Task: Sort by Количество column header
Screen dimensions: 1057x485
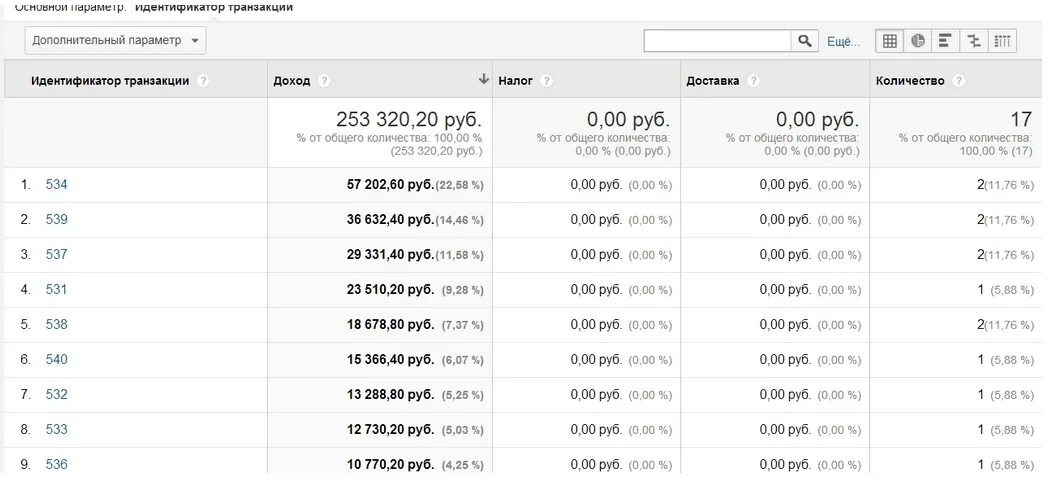Action: coord(910,81)
